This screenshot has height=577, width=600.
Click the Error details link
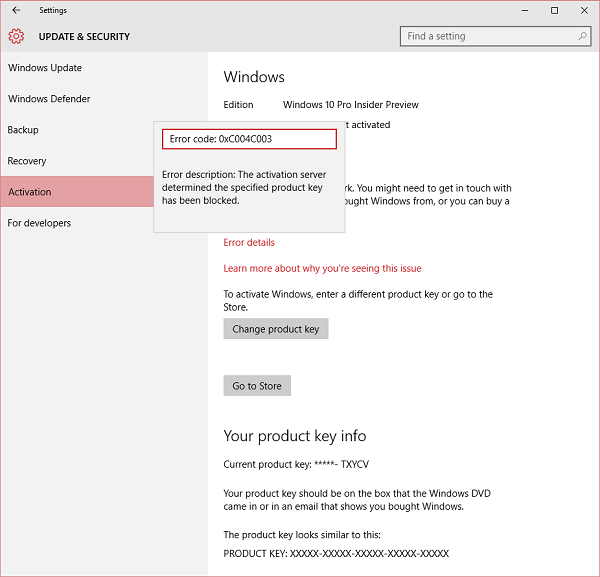point(249,243)
